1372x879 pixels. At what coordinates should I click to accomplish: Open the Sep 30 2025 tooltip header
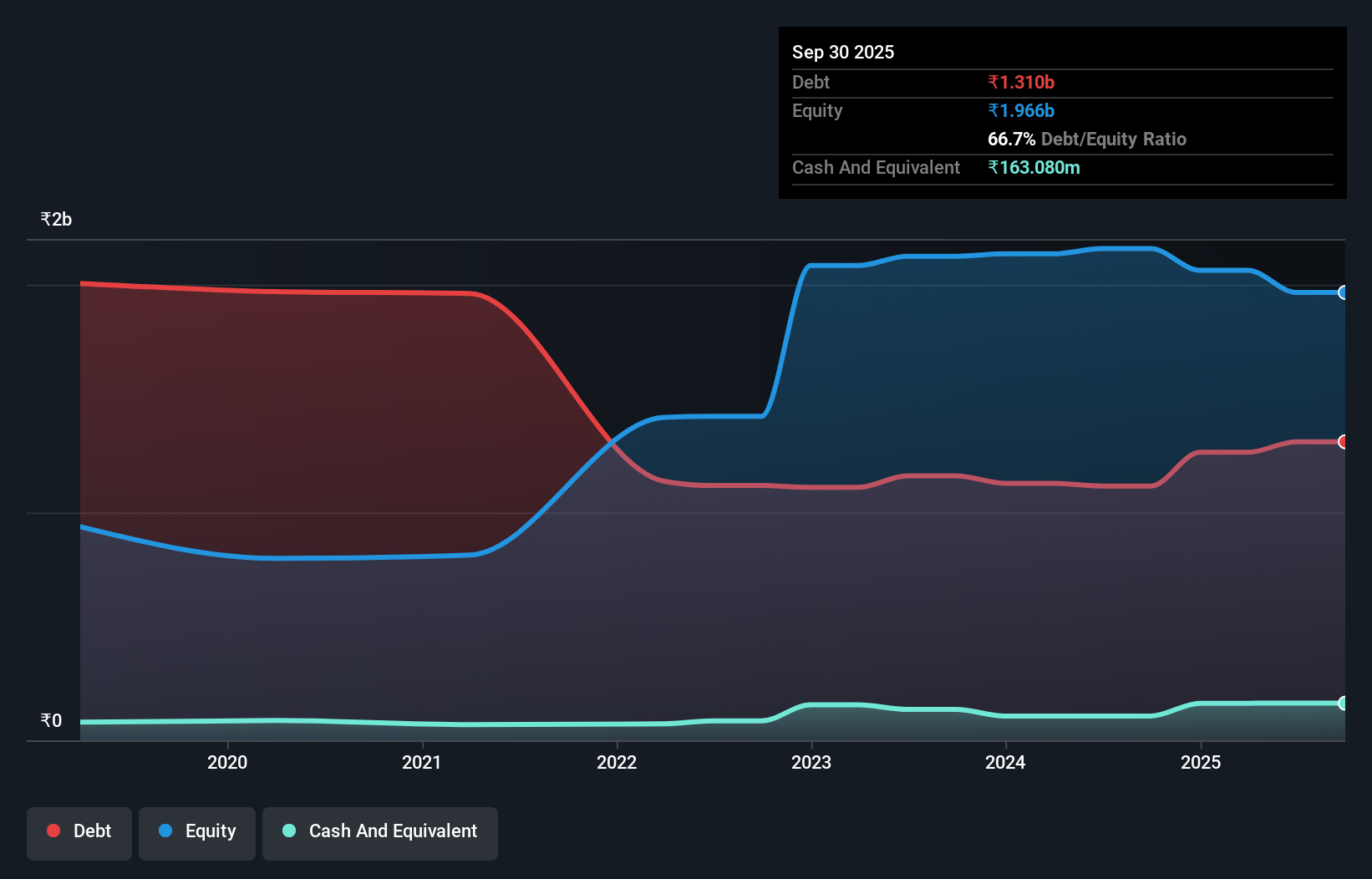843,52
